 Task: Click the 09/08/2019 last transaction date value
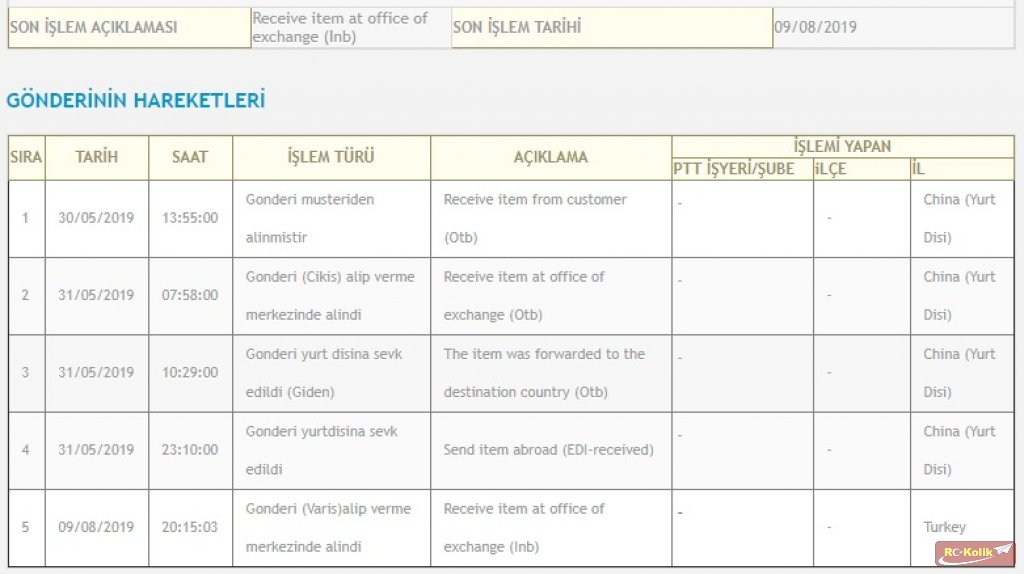(x=816, y=27)
